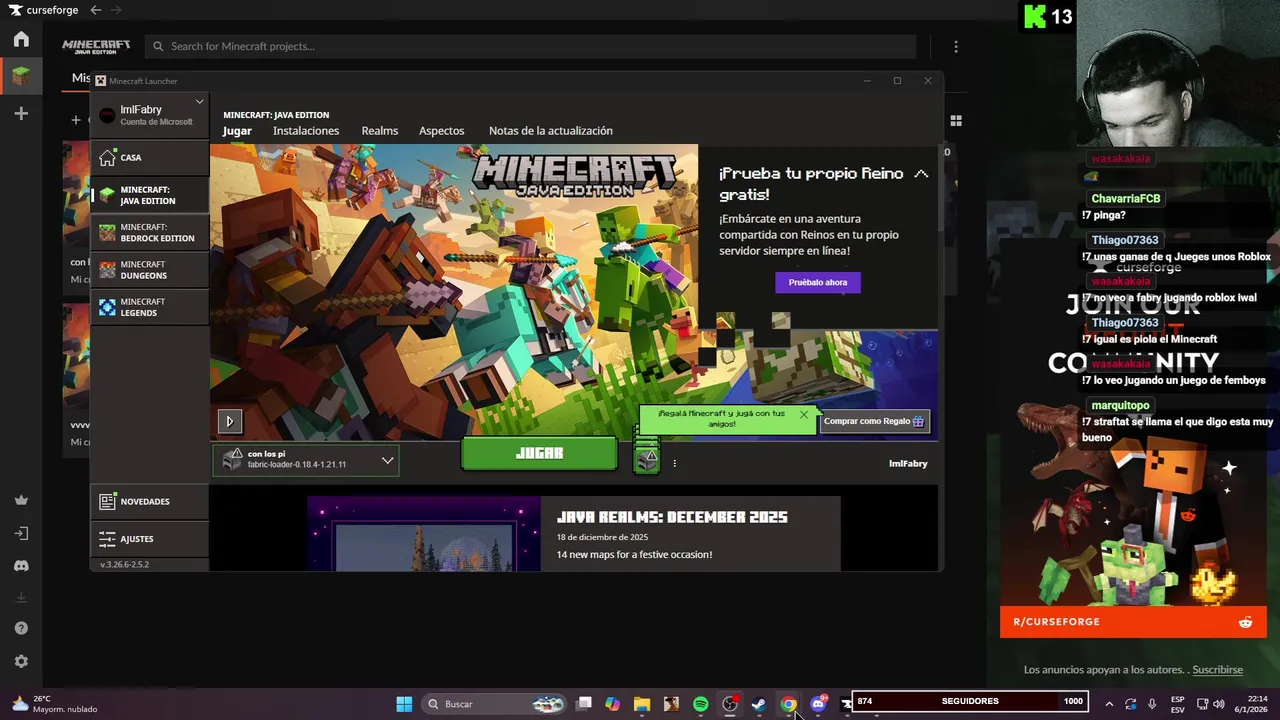1280x720 pixels.
Task: Select Minecraft: Bedrock Edition in launcher sidebar
Action: tap(150, 233)
